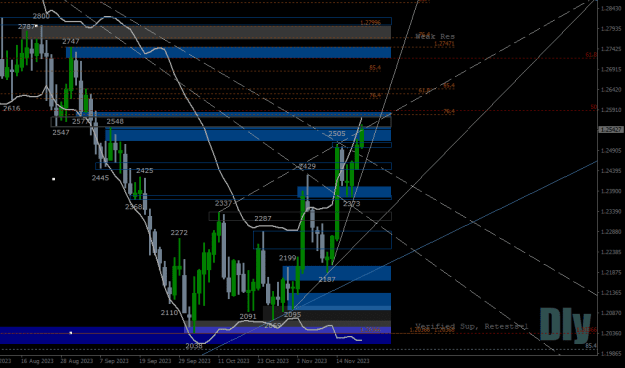Select the 28 Aug 2023 date marker
625x368 pixels.
click(x=77, y=361)
